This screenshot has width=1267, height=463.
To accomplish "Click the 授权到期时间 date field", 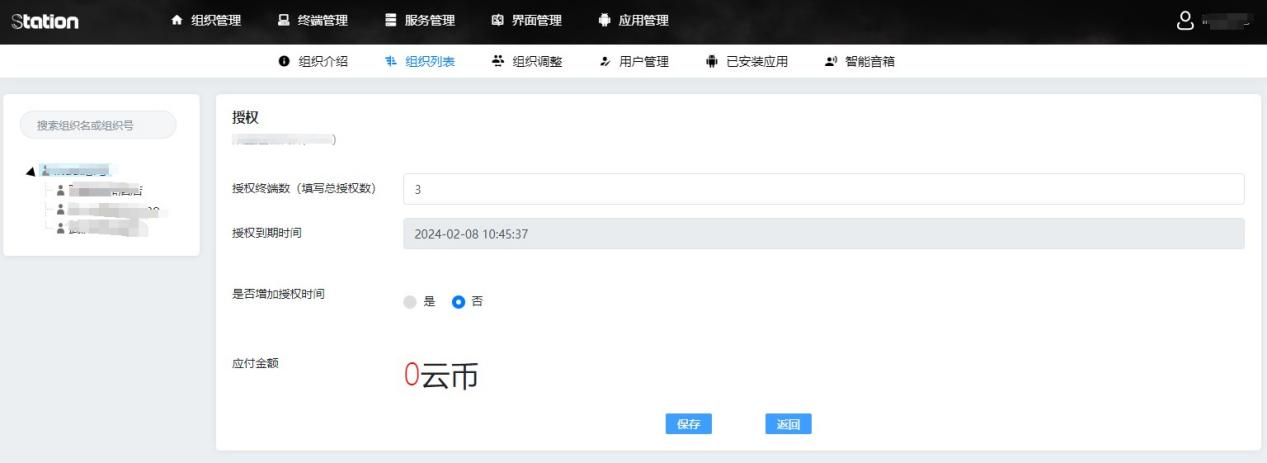I will [x=824, y=233].
